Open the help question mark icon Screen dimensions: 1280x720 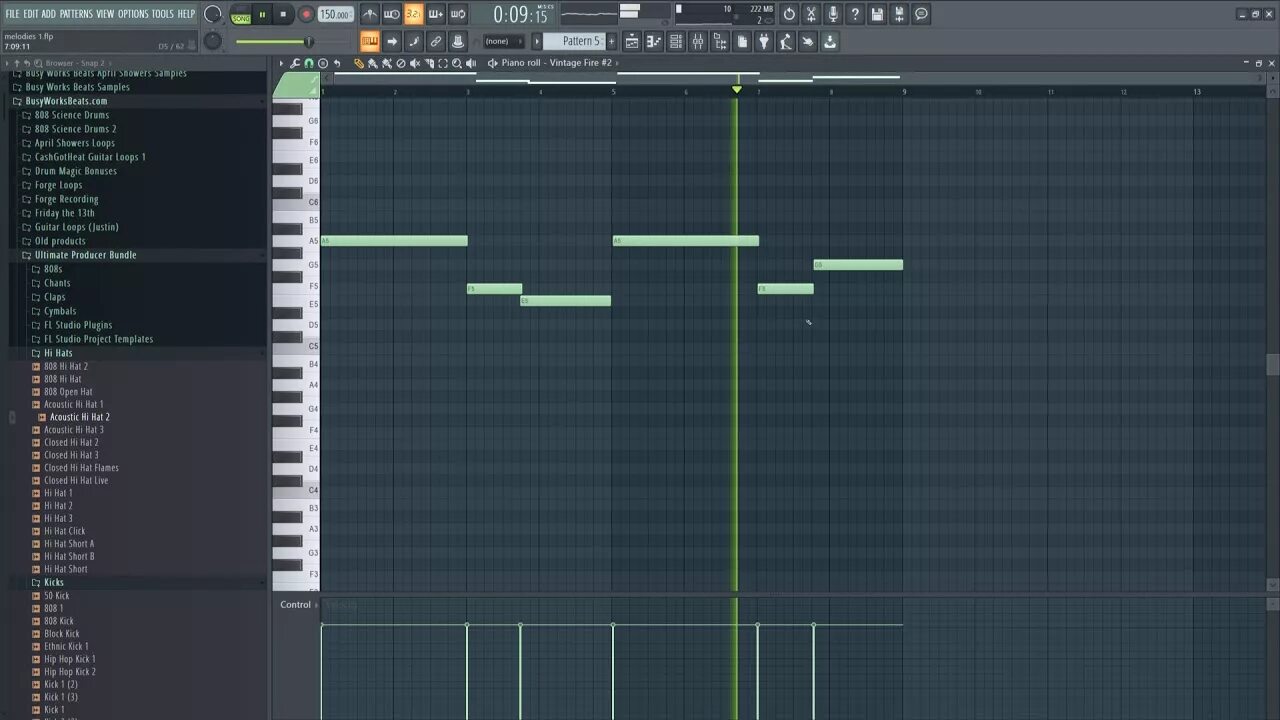click(x=854, y=14)
